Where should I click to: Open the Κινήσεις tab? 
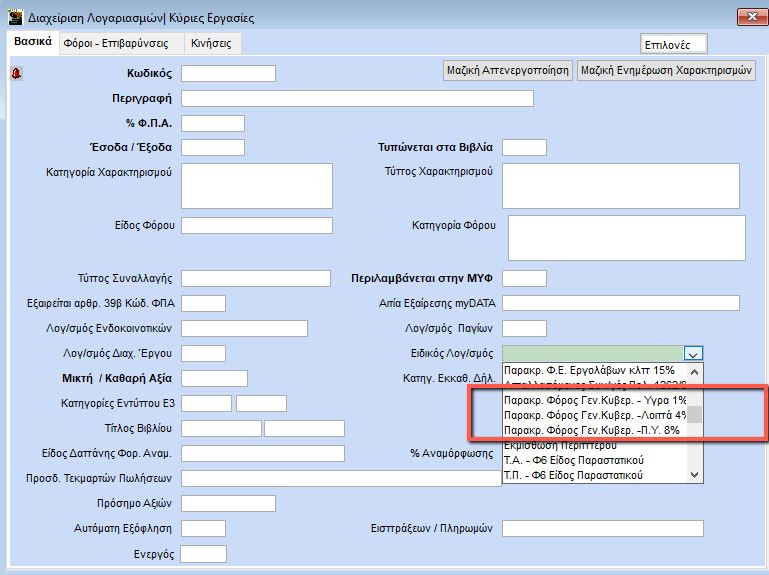[211, 44]
